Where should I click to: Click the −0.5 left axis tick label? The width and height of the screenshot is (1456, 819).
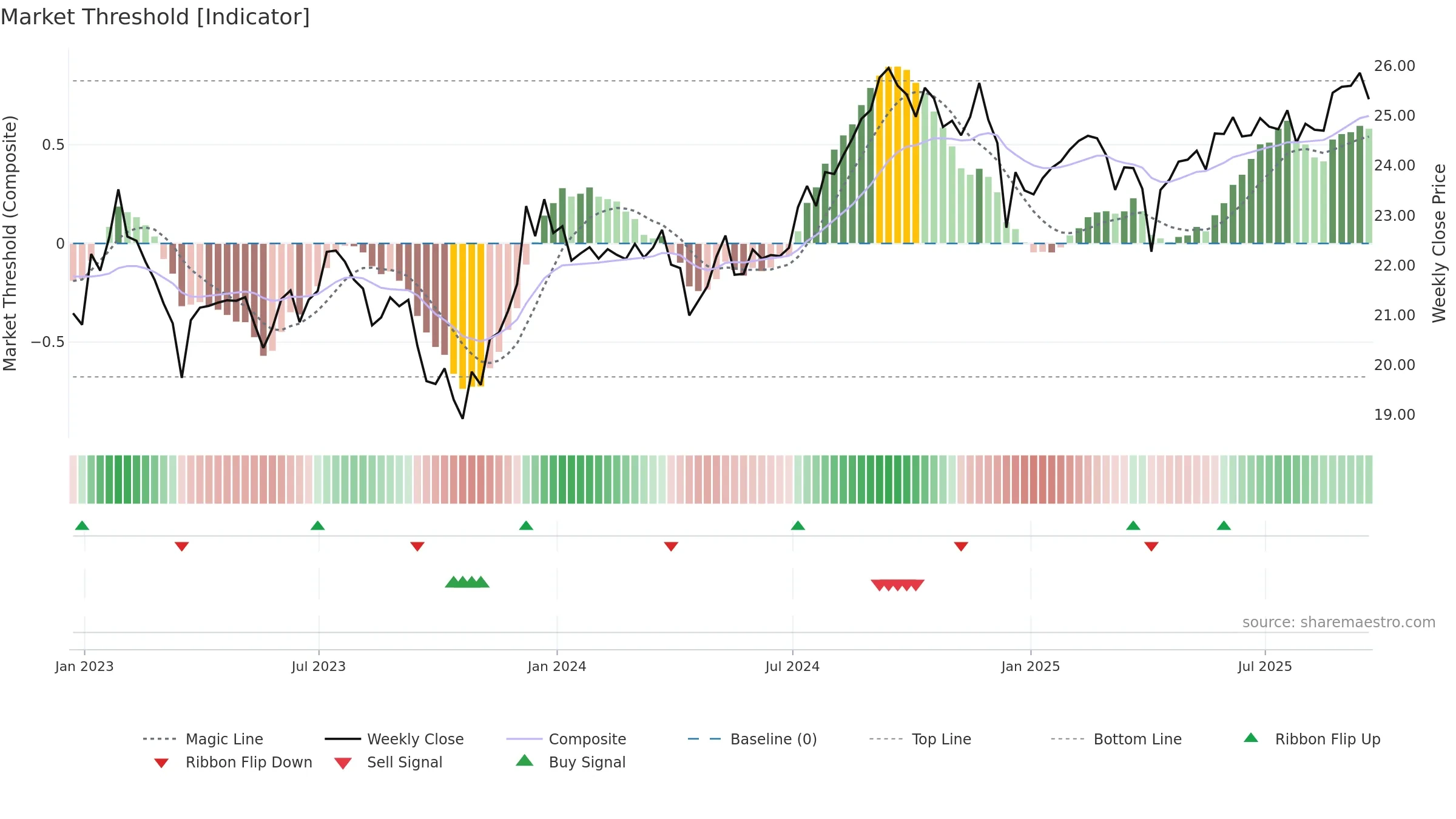tap(48, 342)
